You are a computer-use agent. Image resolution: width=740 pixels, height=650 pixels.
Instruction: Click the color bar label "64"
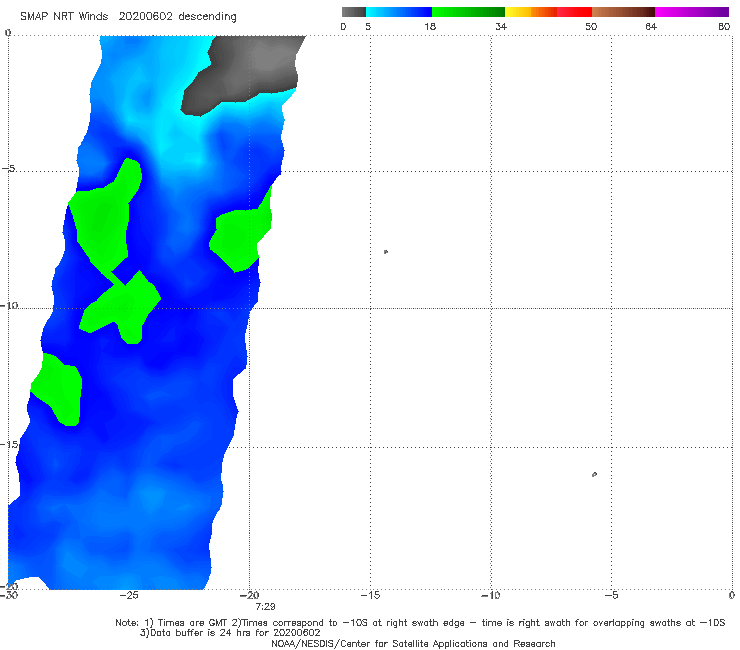(651, 27)
